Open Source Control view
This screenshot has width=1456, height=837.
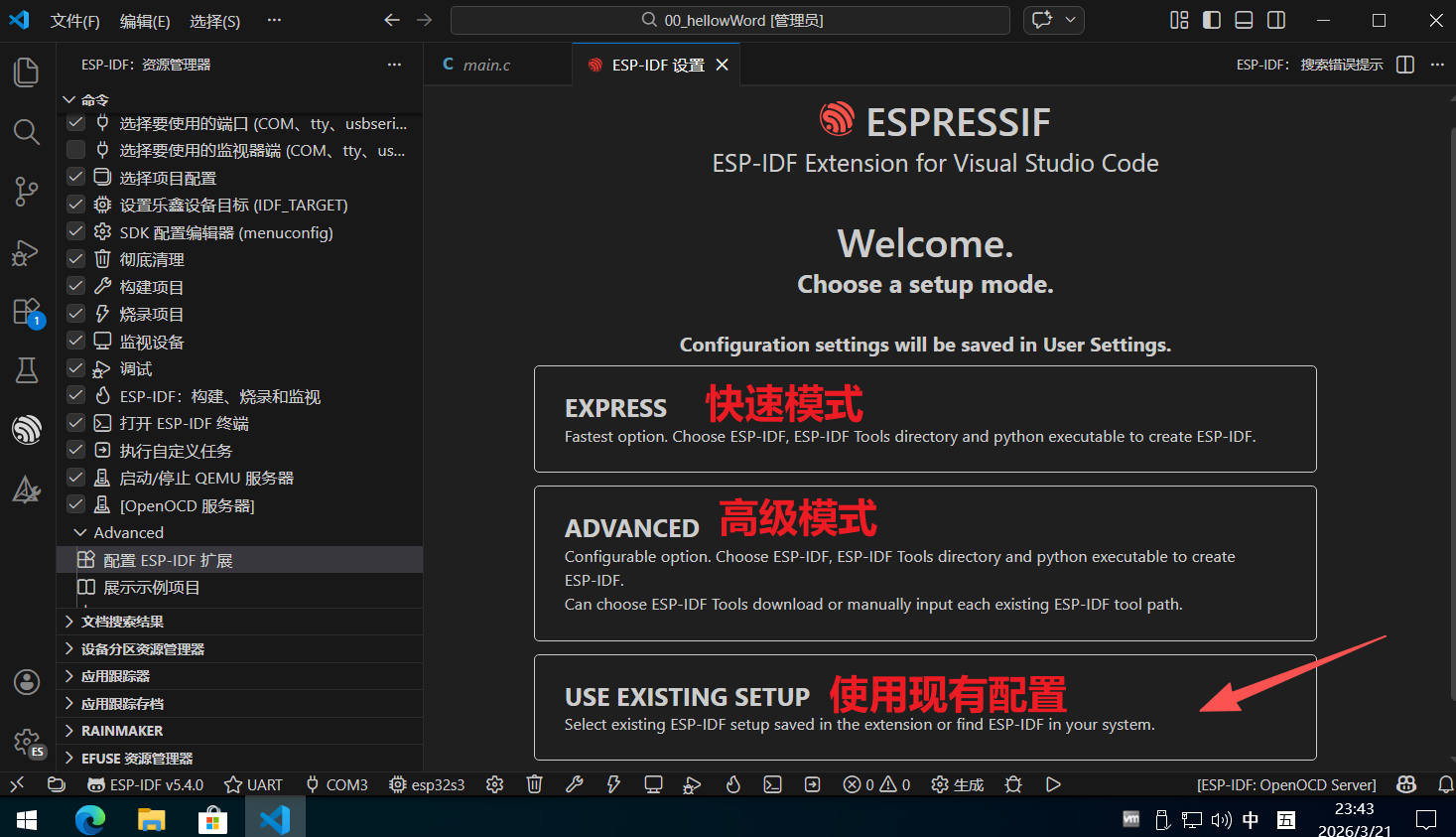click(x=27, y=192)
